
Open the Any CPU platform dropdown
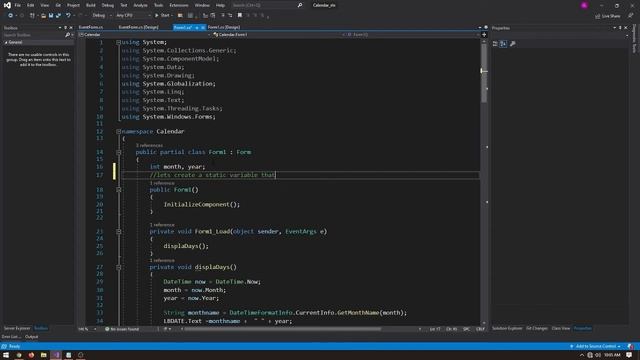(x=133, y=16)
